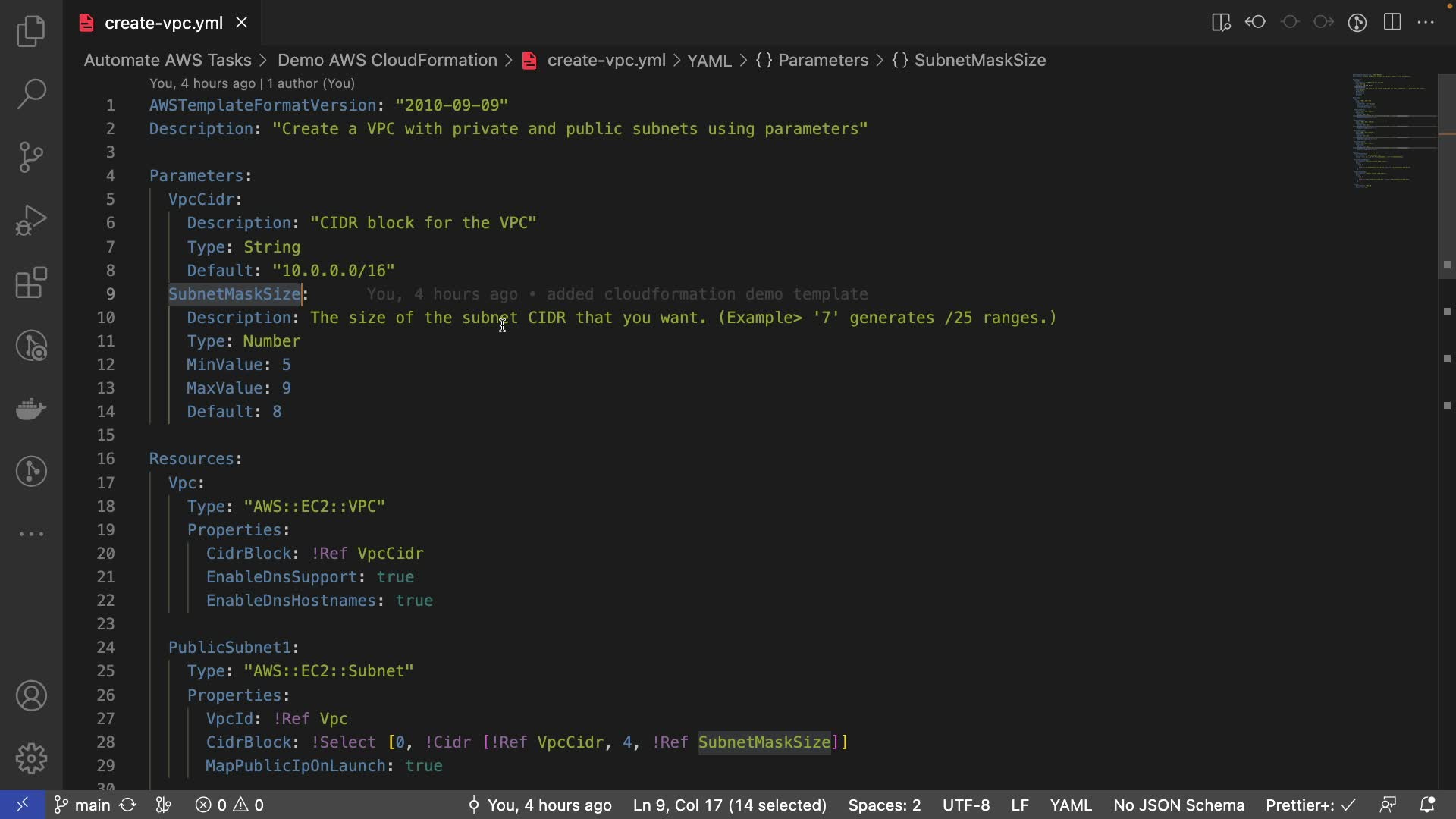
Task: Split the editor to the right
Action: [1392, 23]
